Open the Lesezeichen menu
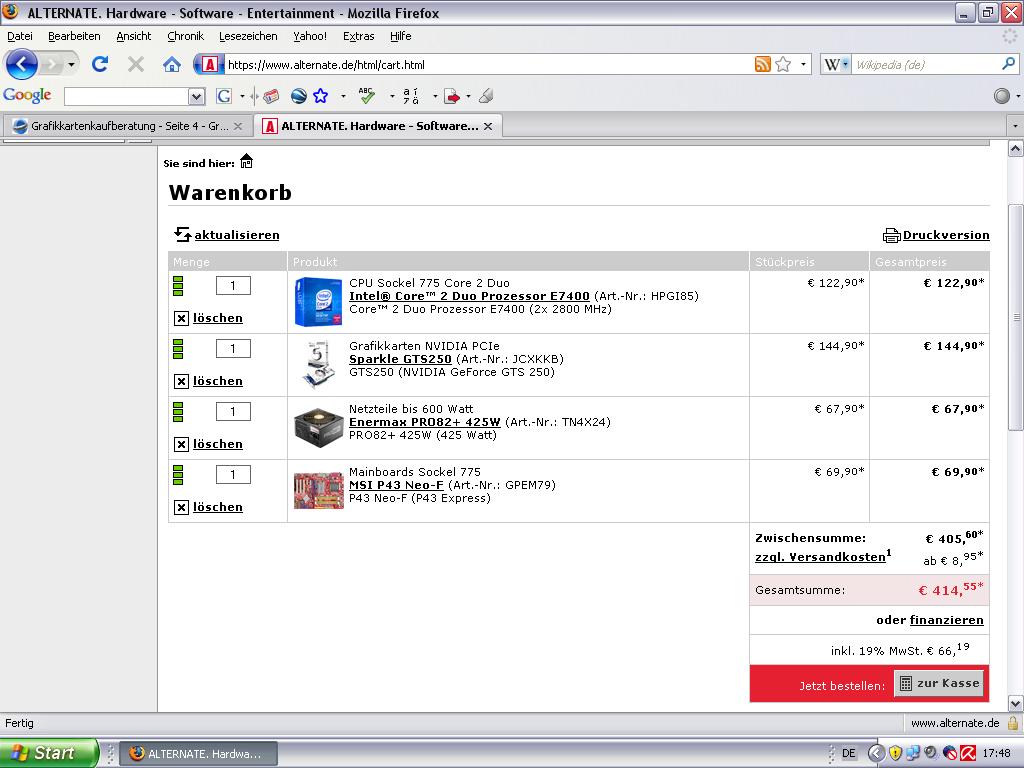This screenshot has width=1024, height=768. pos(248,36)
